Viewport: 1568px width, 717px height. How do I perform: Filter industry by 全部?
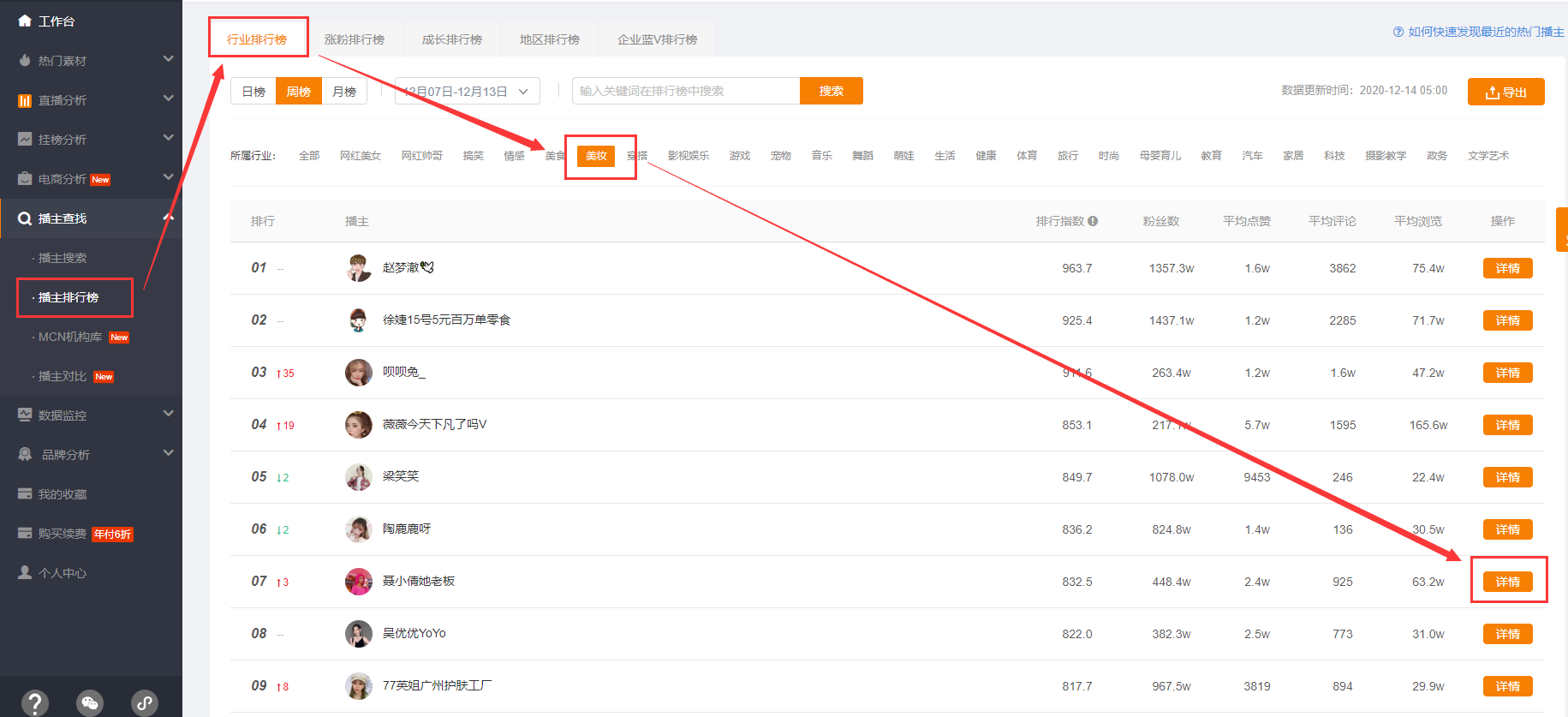pos(309,156)
